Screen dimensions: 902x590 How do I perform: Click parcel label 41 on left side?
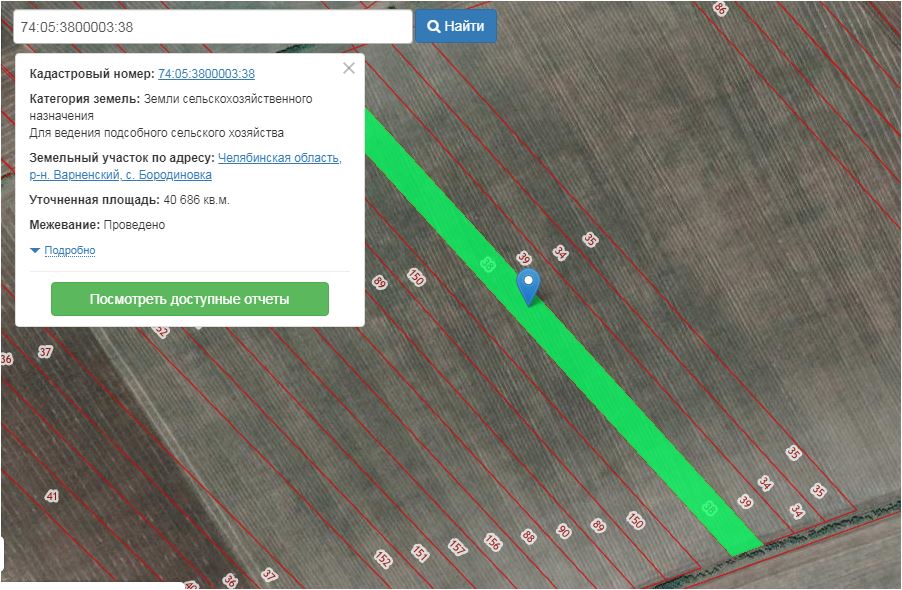(x=52, y=496)
